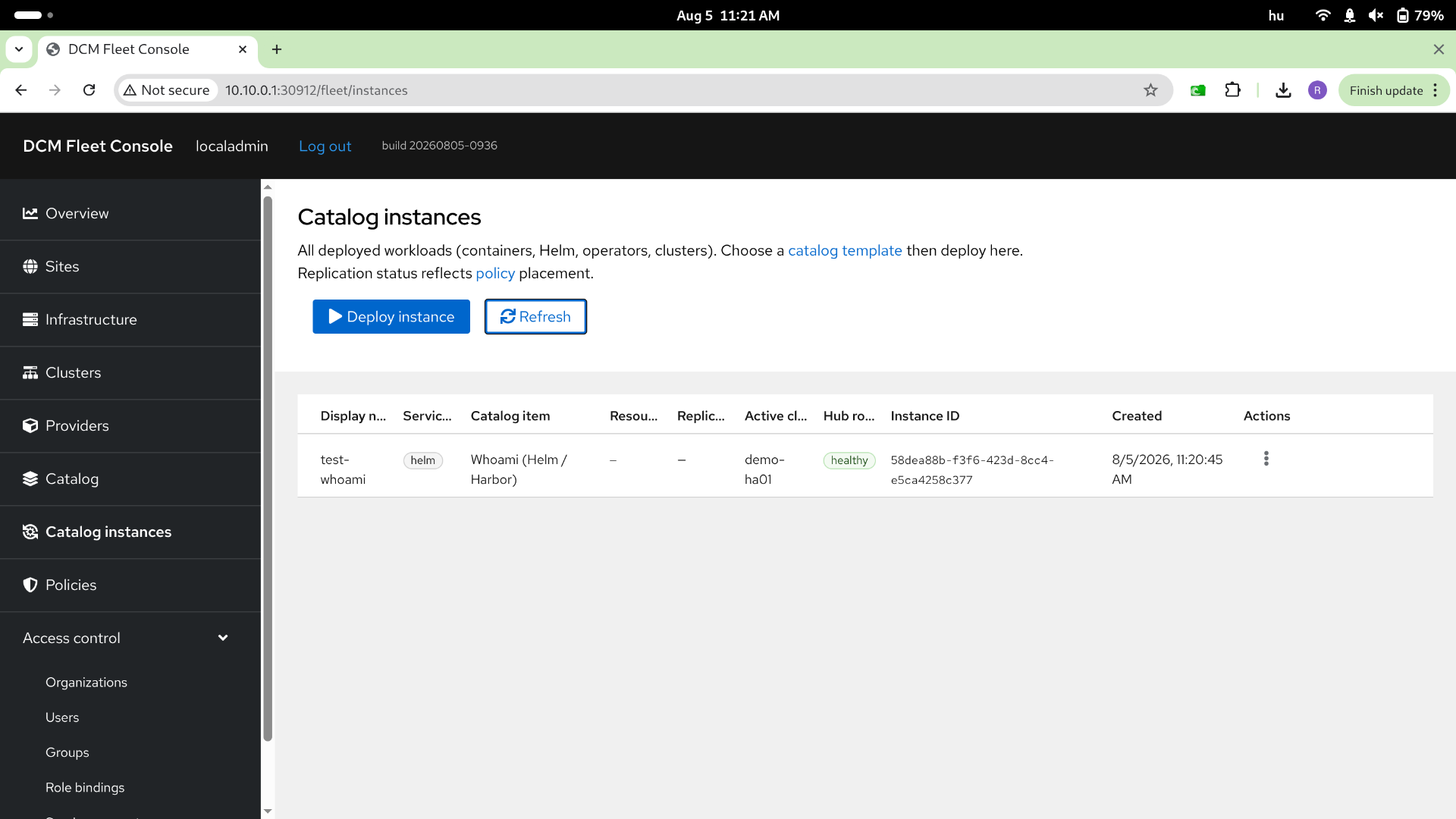The height and width of the screenshot is (819, 1456).
Task: Open the browser extensions puzzle icon
Action: [x=1233, y=90]
